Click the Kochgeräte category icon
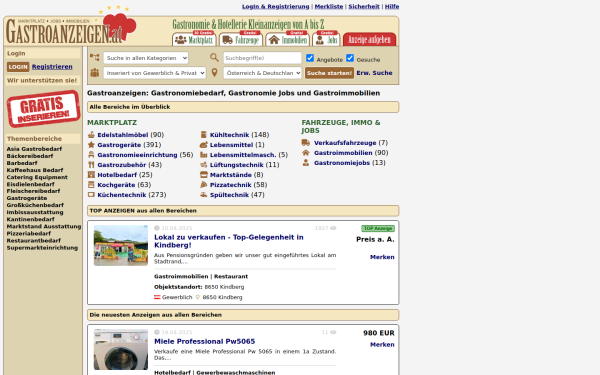This screenshot has height=375, width=600. [x=91, y=184]
